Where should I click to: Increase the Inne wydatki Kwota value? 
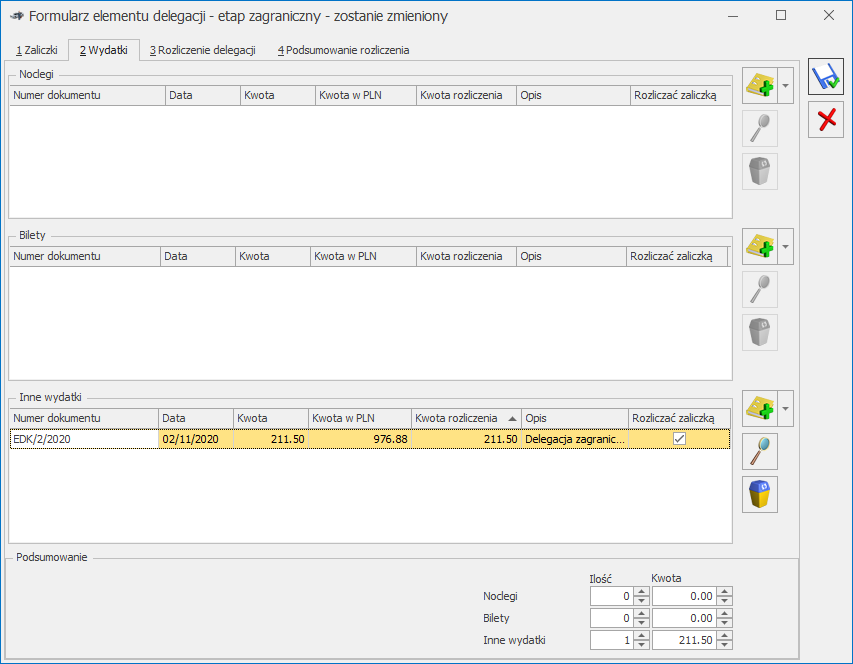(x=725, y=636)
